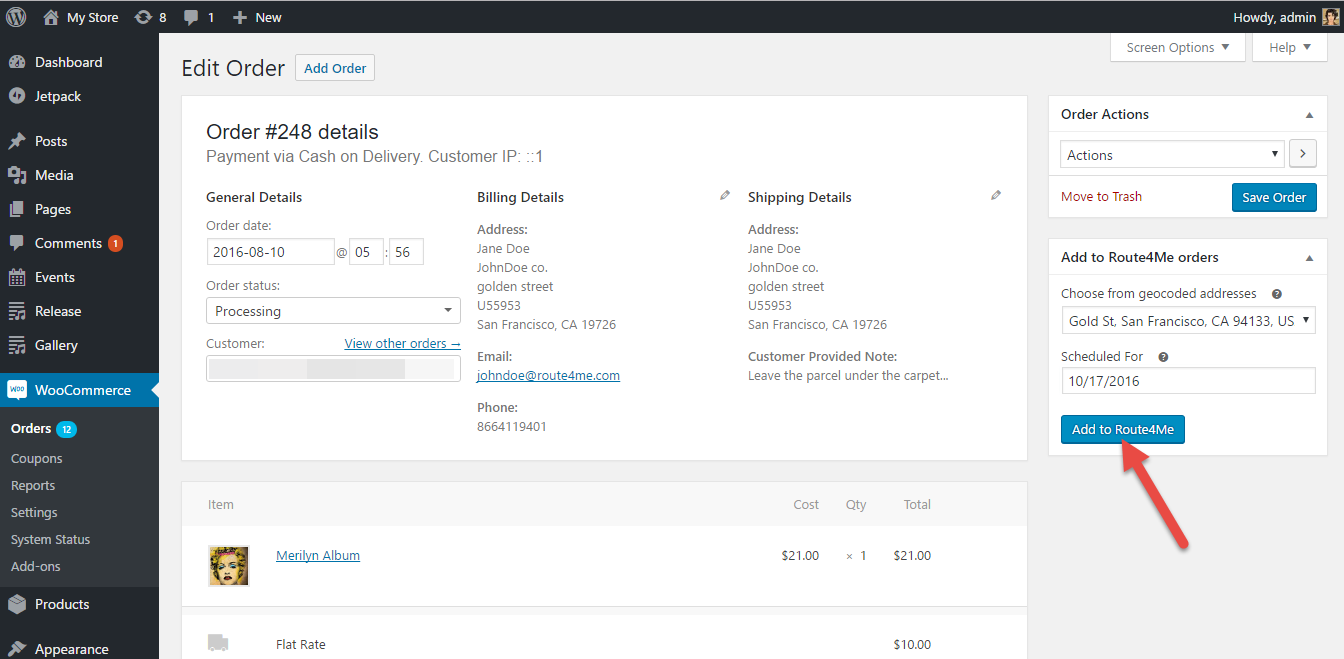This screenshot has width=1344, height=659.
Task: Click help icon next to Scheduled For
Action: [x=1163, y=357]
